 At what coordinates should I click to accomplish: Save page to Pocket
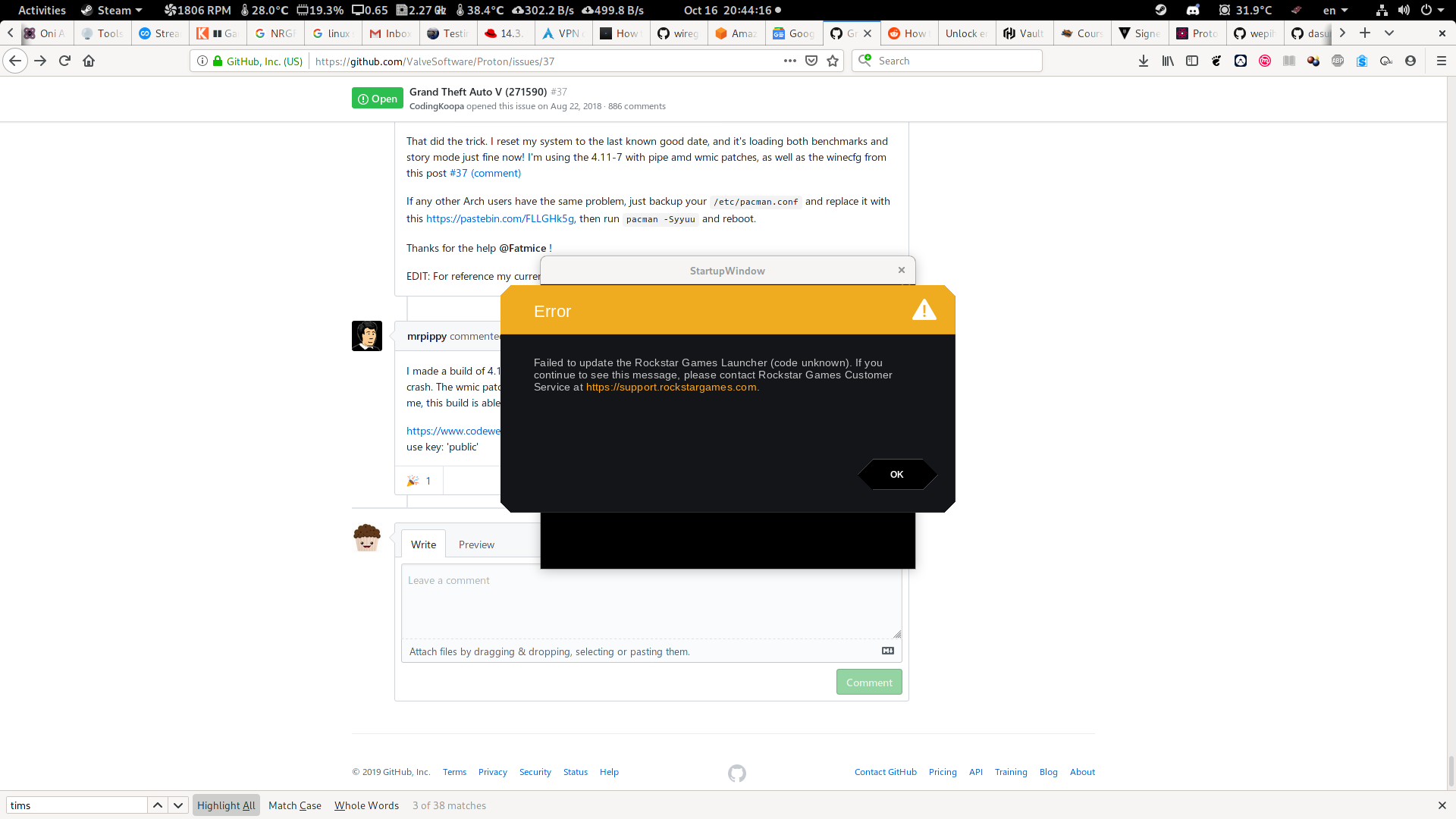[x=811, y=61]
